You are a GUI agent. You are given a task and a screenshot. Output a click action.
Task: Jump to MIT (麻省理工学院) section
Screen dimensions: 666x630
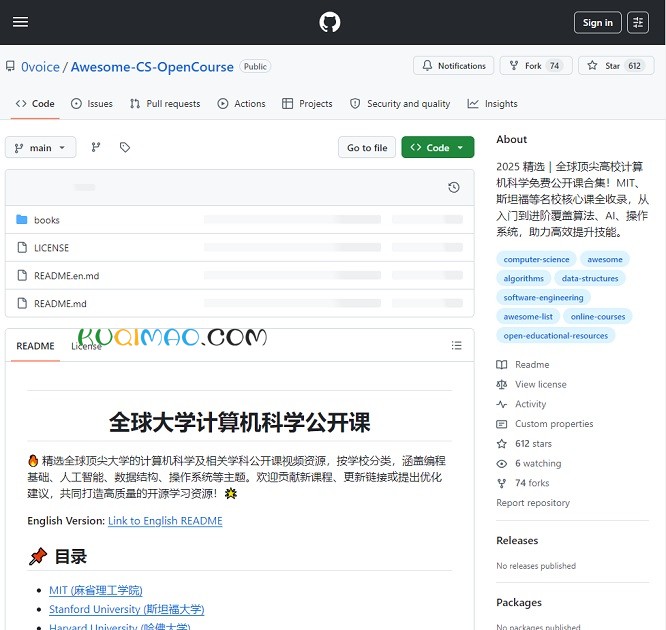[96, 590]
